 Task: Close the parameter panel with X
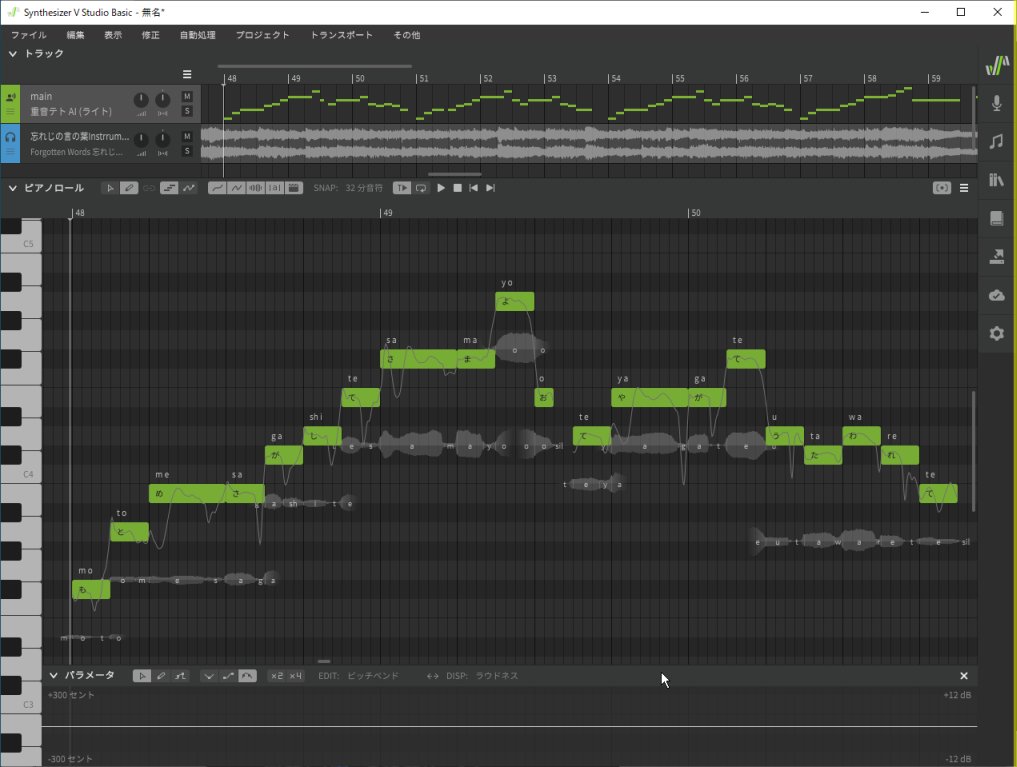point(964,676)
